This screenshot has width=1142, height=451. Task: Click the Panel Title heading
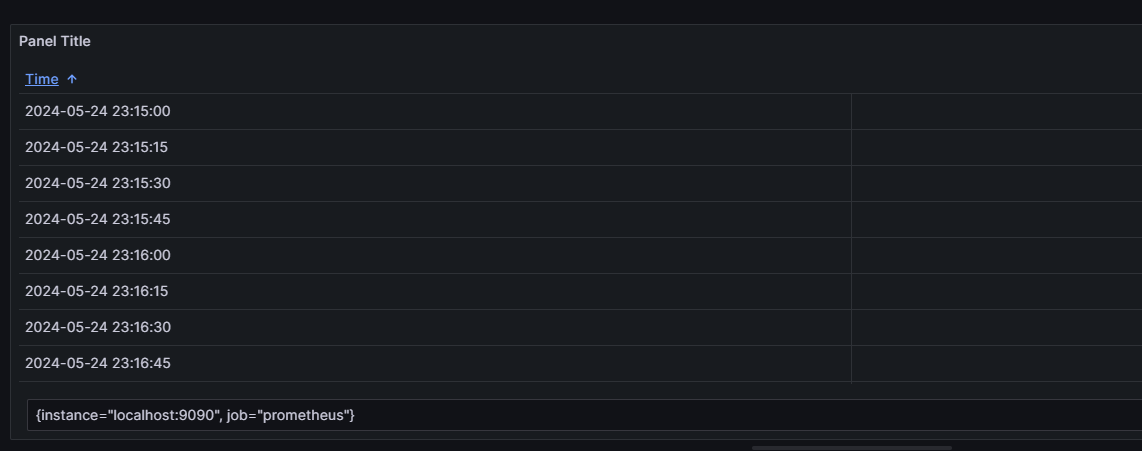55,41
